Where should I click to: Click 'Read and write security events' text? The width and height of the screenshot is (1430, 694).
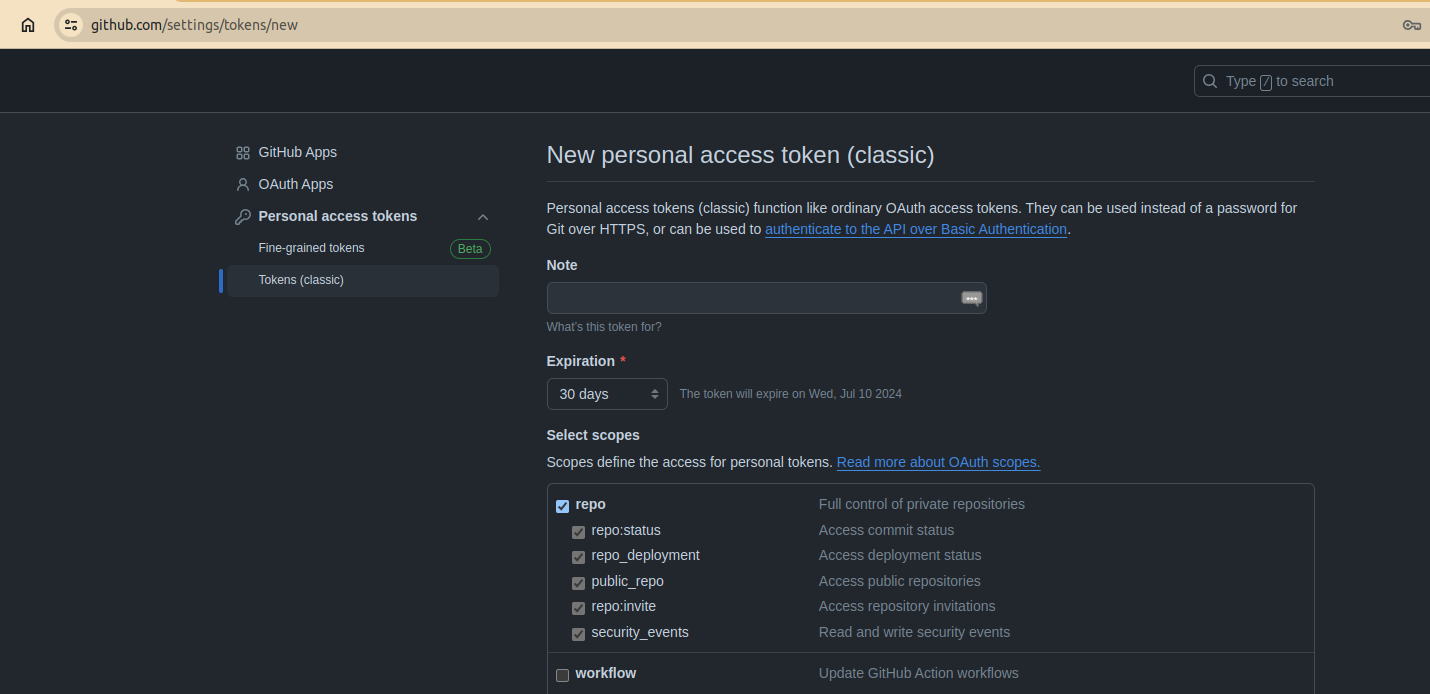coord(914,632)
